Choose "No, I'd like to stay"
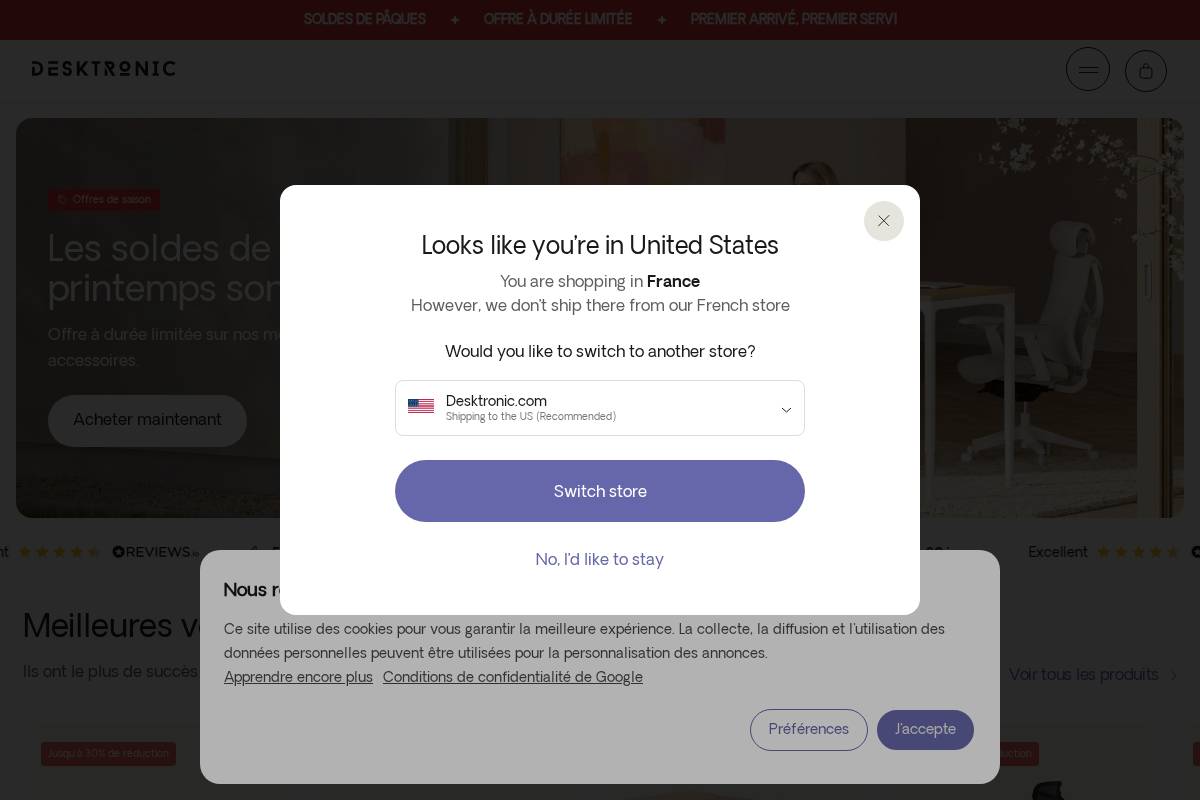Viewport: 1200px width, 800px height. point(600,559)
